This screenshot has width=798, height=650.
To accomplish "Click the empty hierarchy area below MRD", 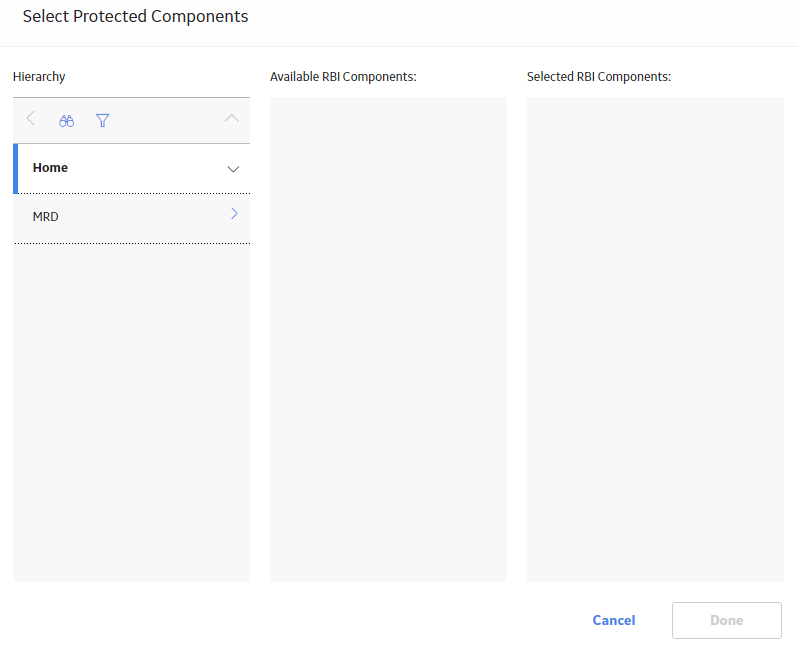I will pos(131,412).
